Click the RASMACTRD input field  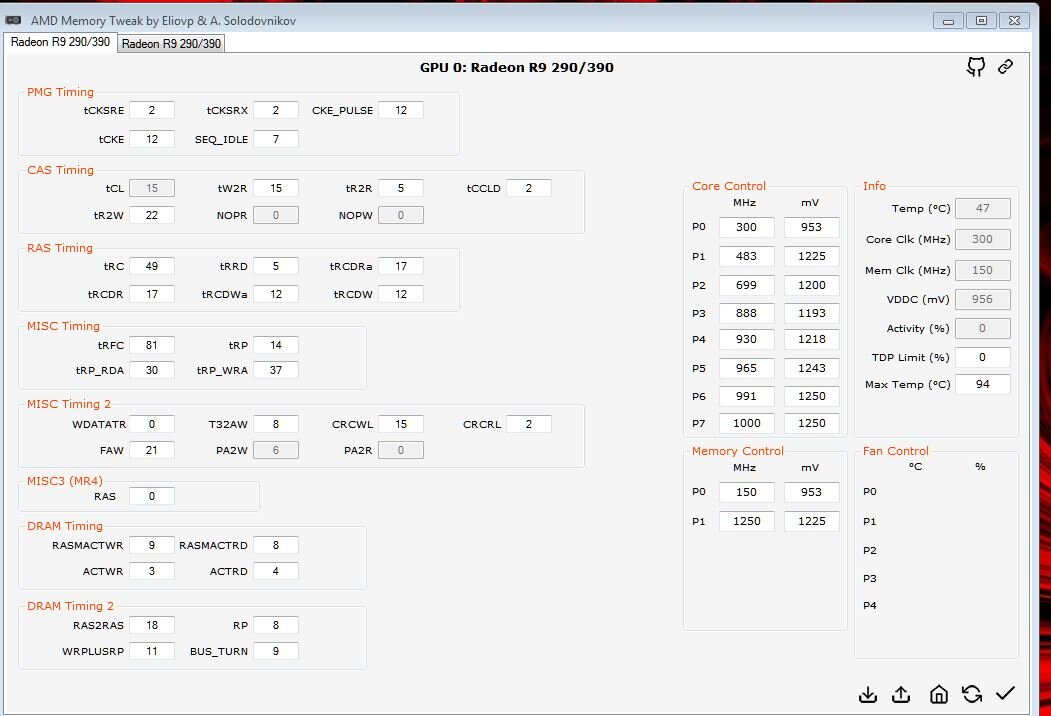click(x=275, y=545)
